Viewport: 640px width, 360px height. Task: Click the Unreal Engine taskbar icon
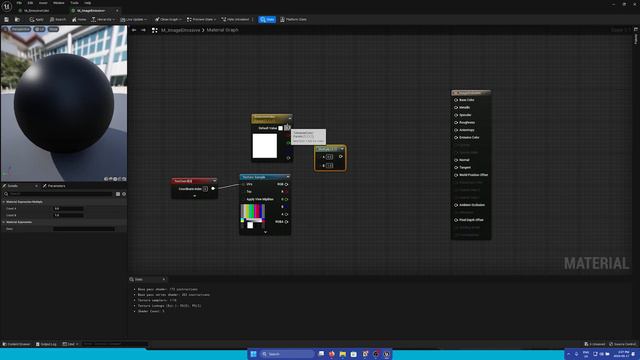[x=386, y=354]
